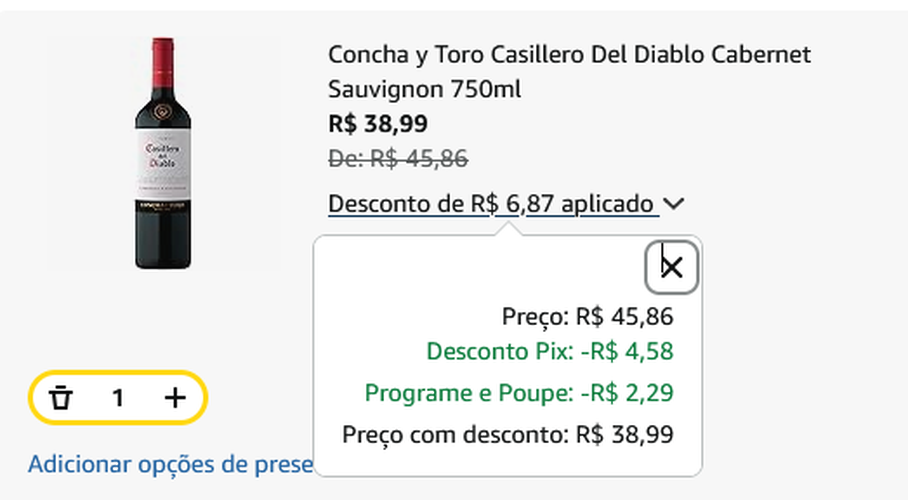Select the 'Preço com desconto' total line

pyautogui.click(x=507, y=435)
